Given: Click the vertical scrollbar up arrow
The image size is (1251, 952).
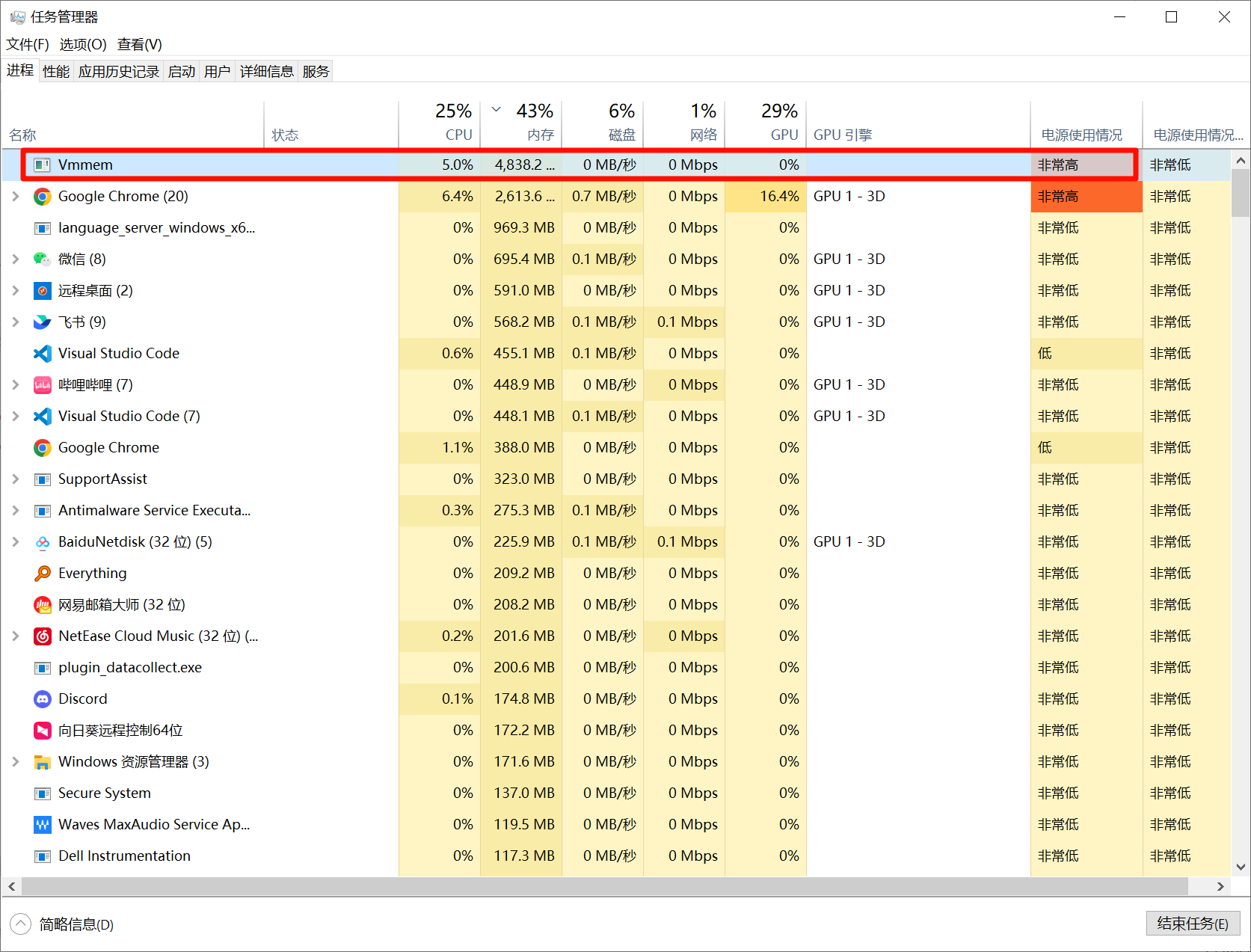Looking at the screenshot, I should pos(1241,160).
